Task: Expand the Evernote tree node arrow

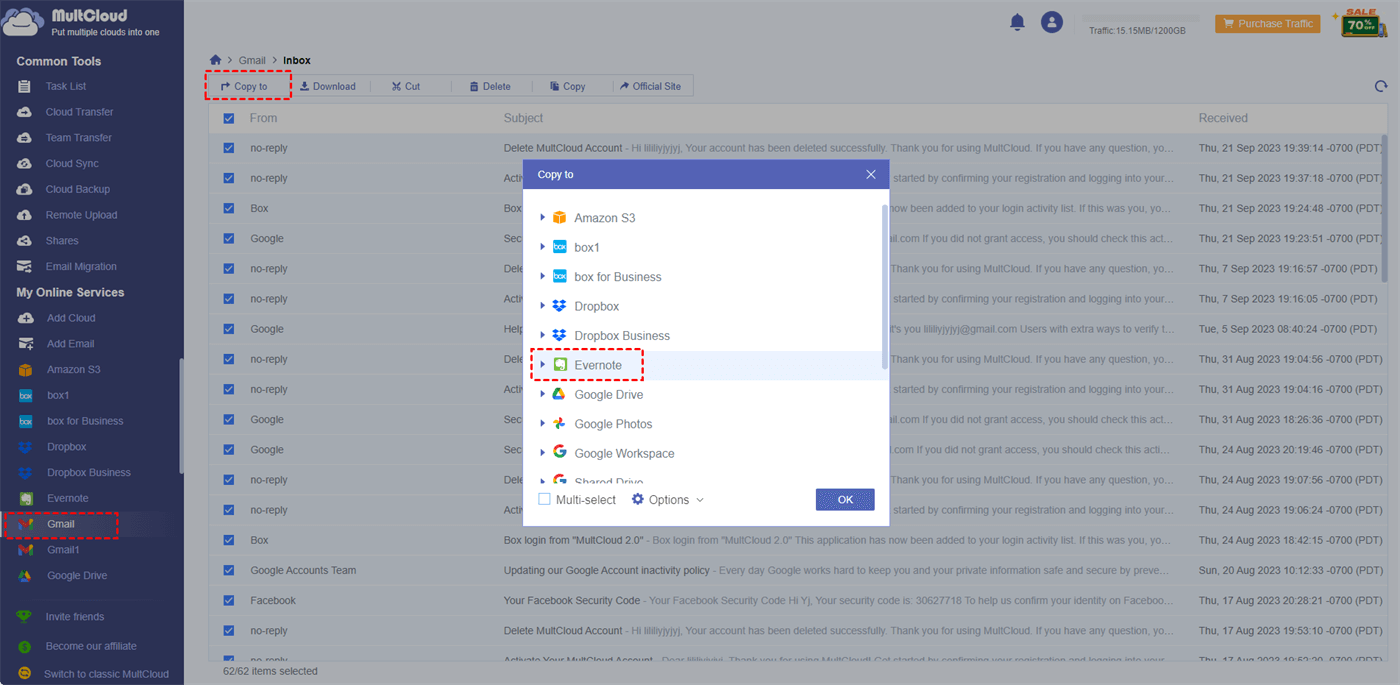Action: [x=543, y=364]
